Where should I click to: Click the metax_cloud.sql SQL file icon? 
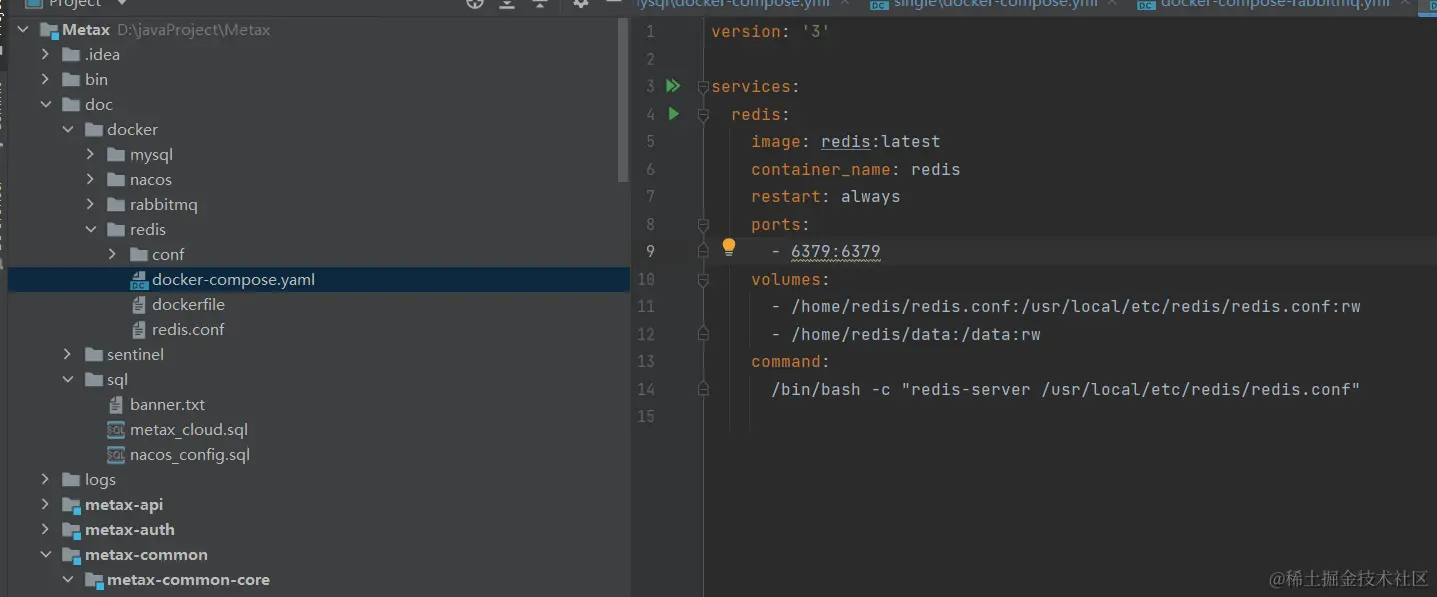[x=116, y=430]
